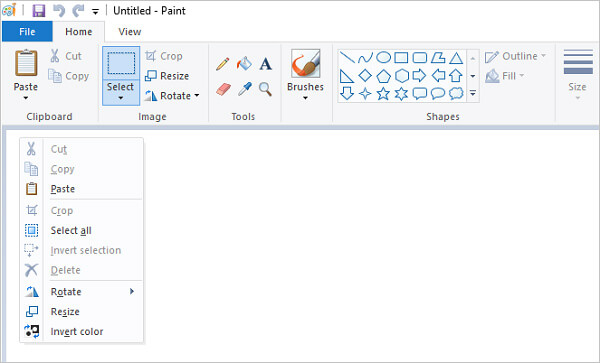The image size is (600, 363).
Task: Select the Text tool
Action: [x=265, y=64]
